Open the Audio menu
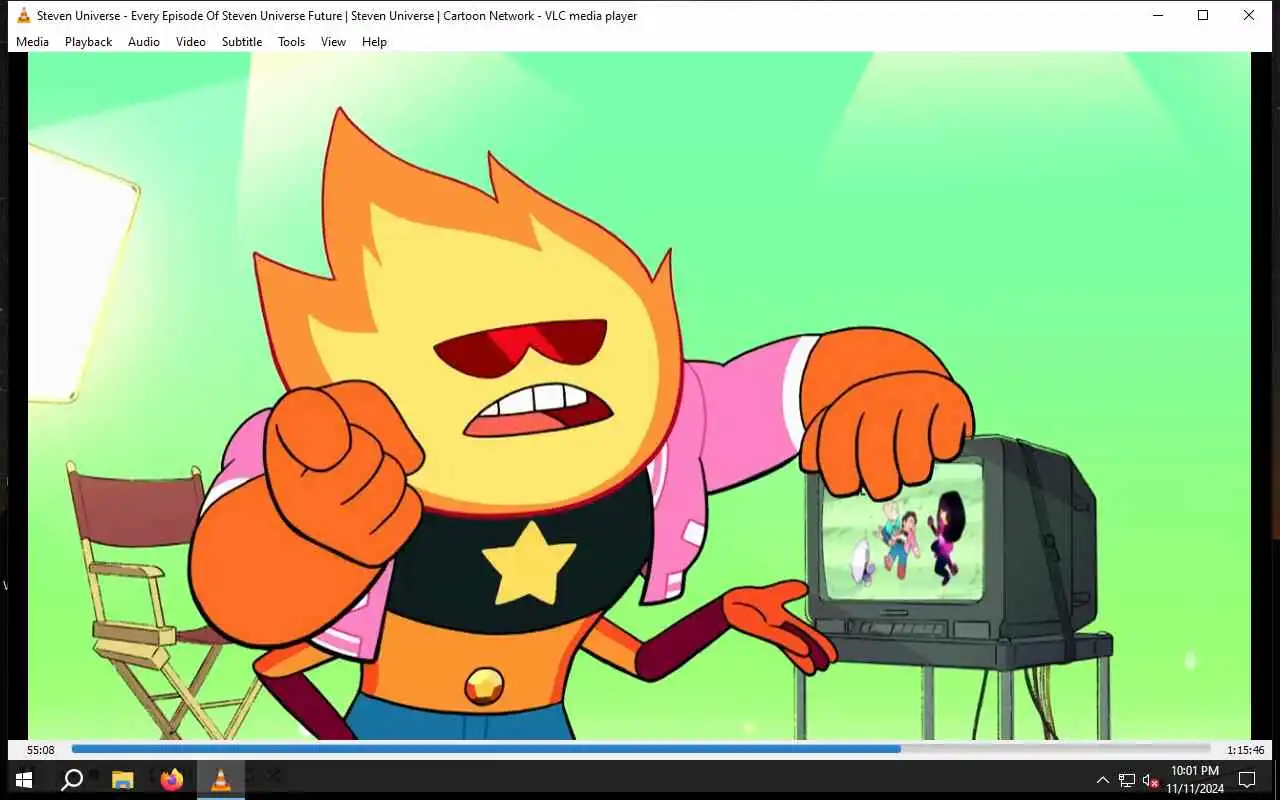The width and height of the screenshot is (1280, 800). [144, 42]
